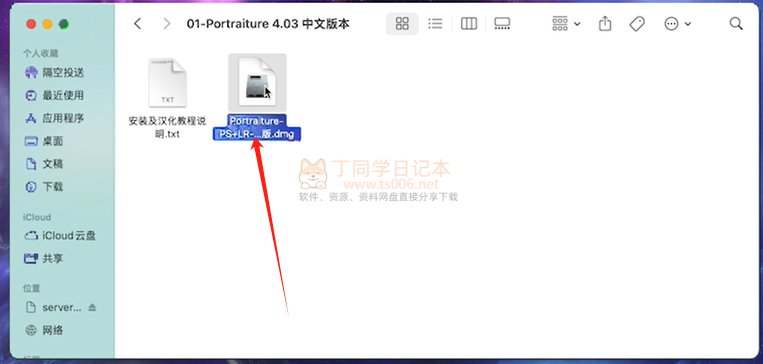The height and width of the screenshot is (364, 763).
Task: Switch to icon grid view
Action: click(402, 23)
